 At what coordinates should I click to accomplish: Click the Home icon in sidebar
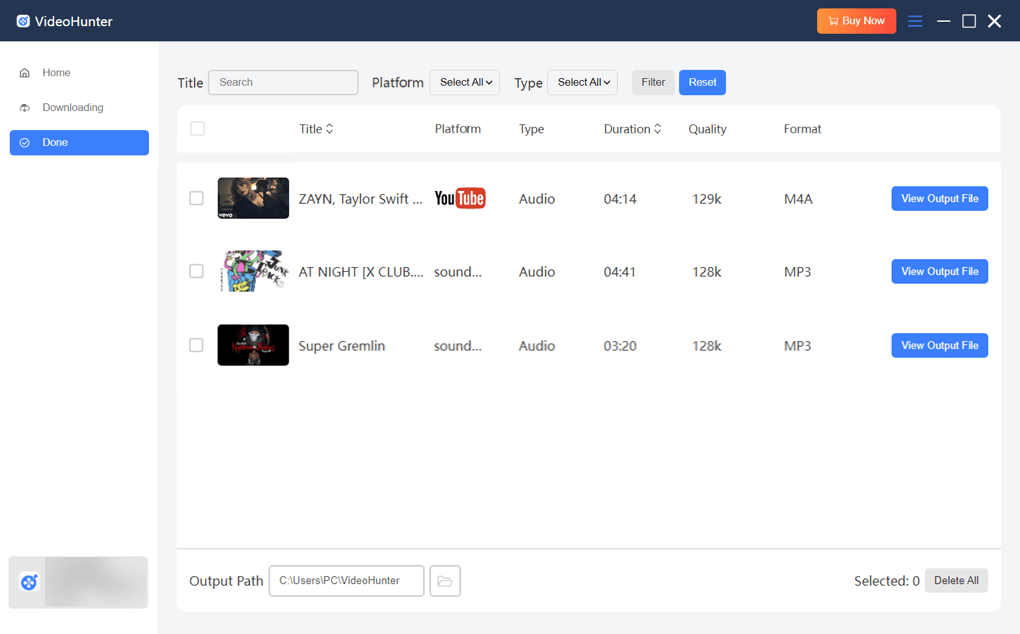(x=25, y=73)
